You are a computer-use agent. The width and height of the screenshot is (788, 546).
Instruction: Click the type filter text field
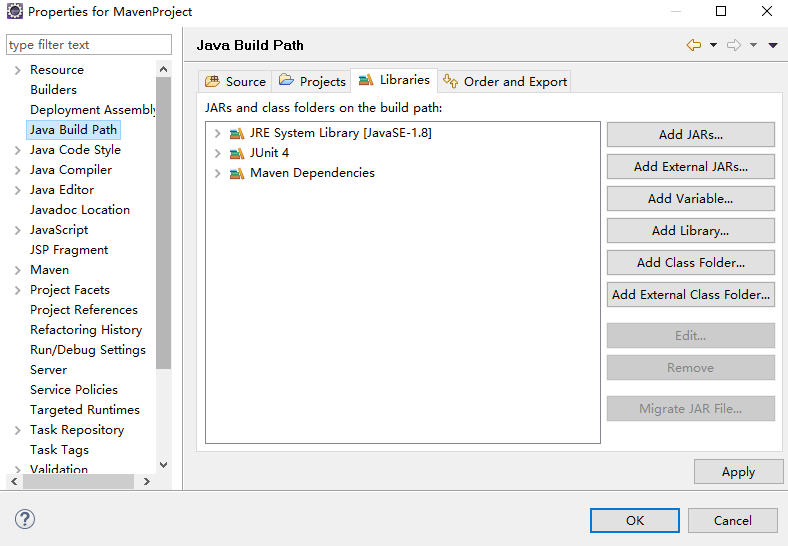pyautogui.click(x=89, y=45)
